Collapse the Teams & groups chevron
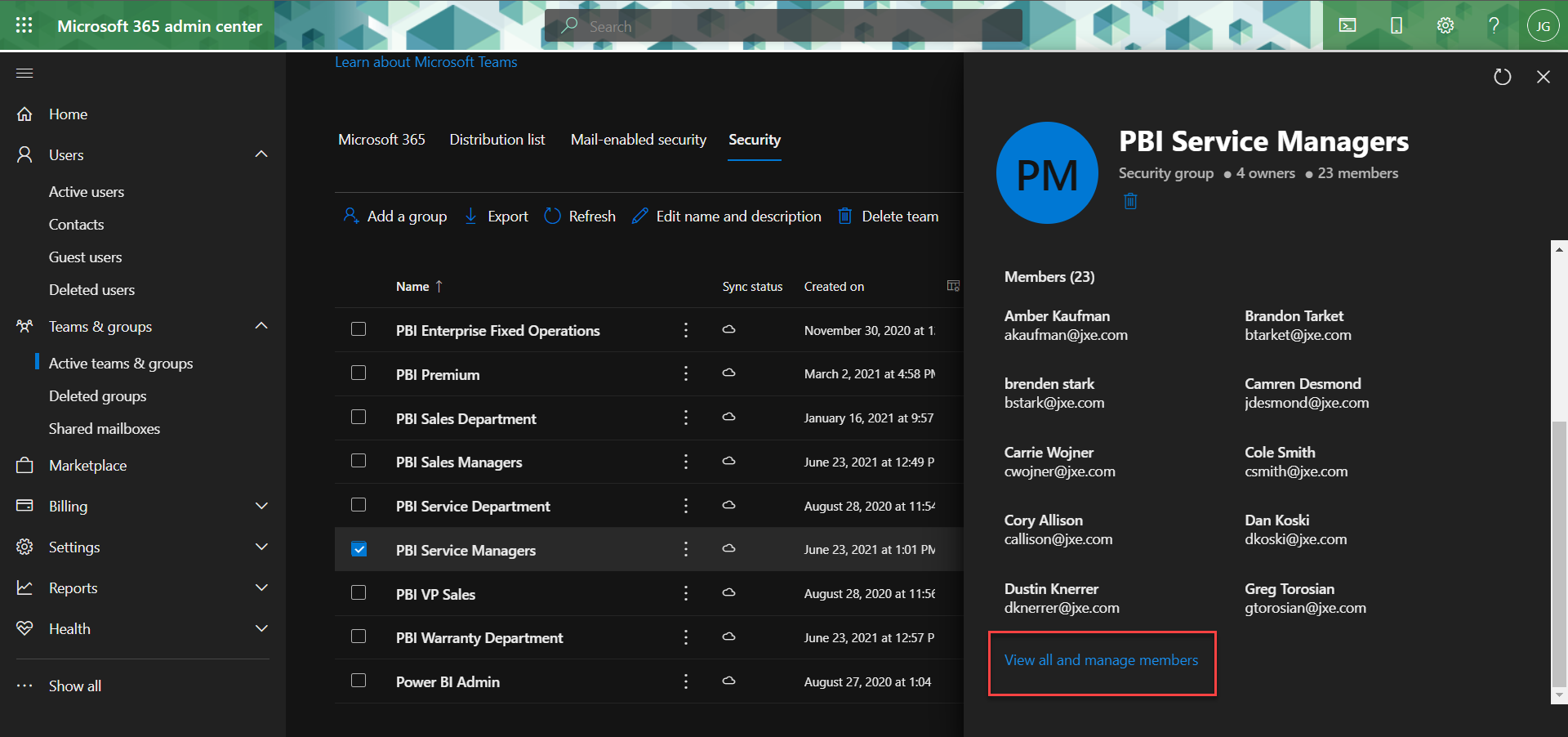 (261, 326)
